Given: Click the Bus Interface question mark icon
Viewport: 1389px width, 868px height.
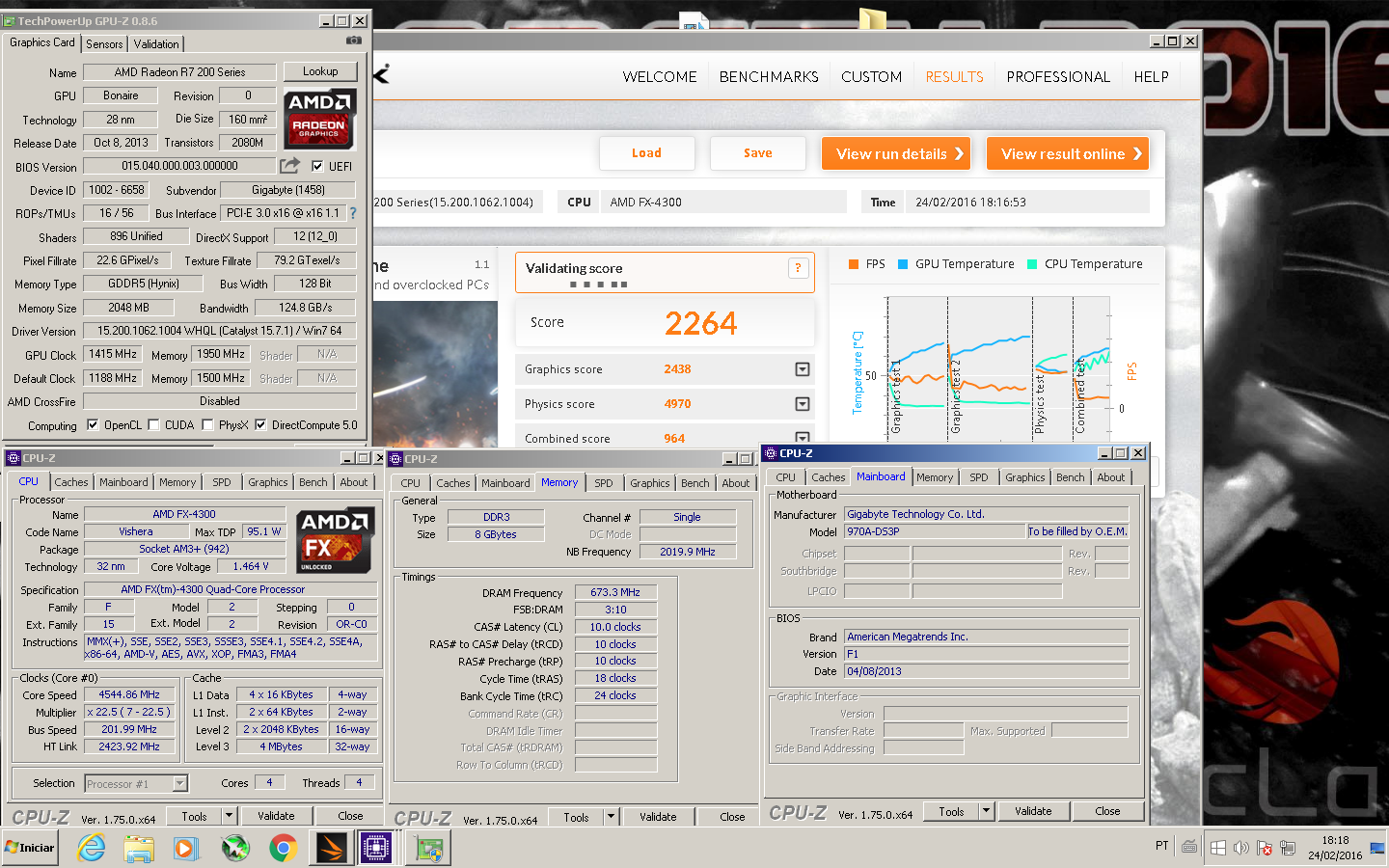Looking at the screenshot, I should 352,213.
